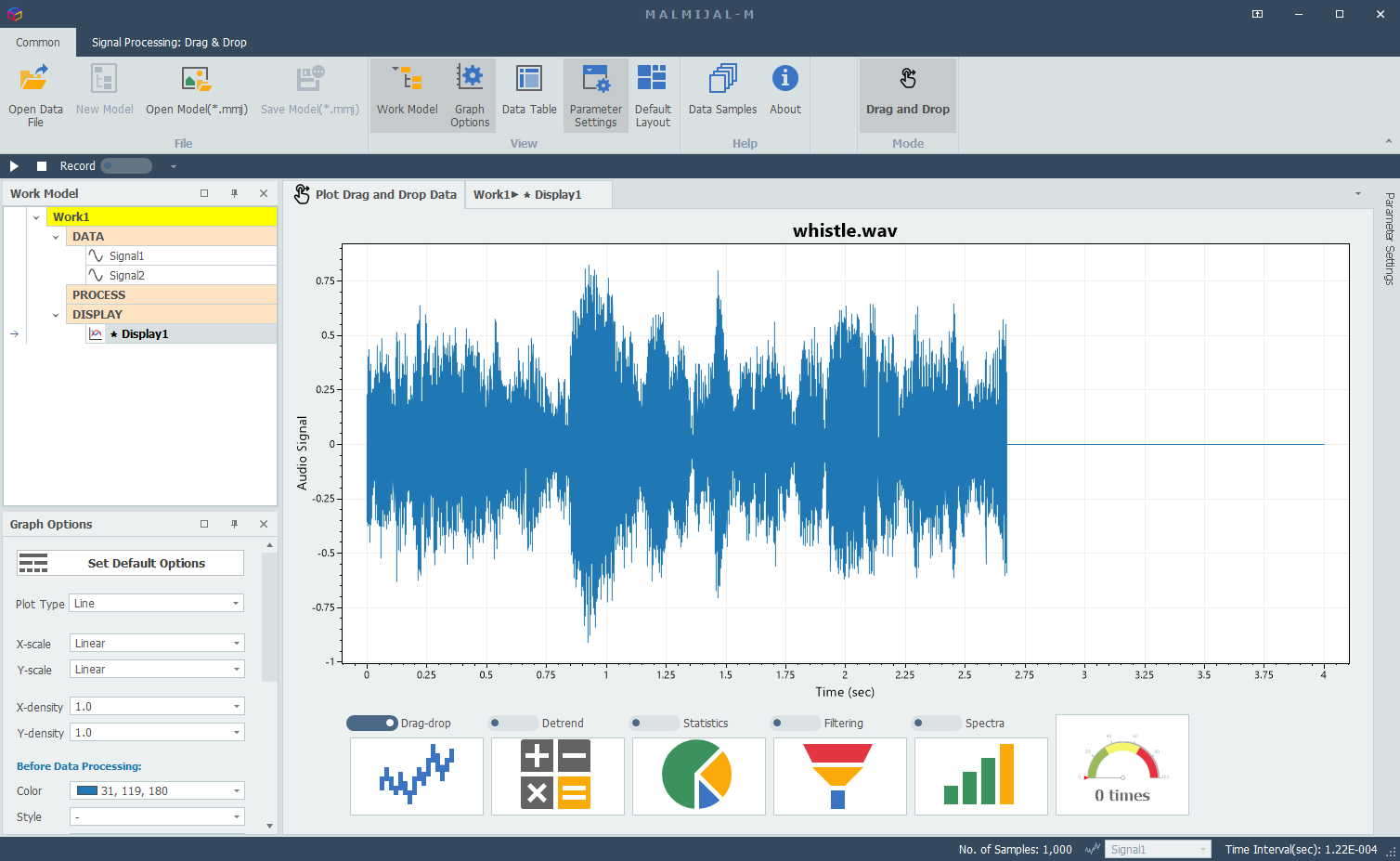Close the Work Model panel

pyautogui.click(x=264, y=193)
